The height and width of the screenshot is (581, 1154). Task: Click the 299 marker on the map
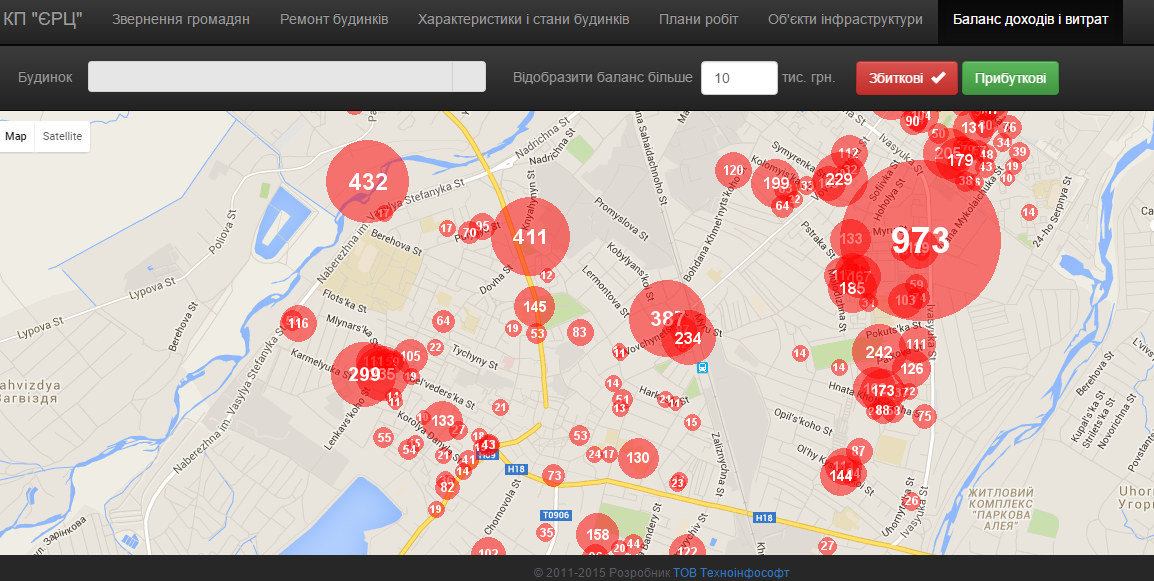pyautogui.click(x=364, y=374)
